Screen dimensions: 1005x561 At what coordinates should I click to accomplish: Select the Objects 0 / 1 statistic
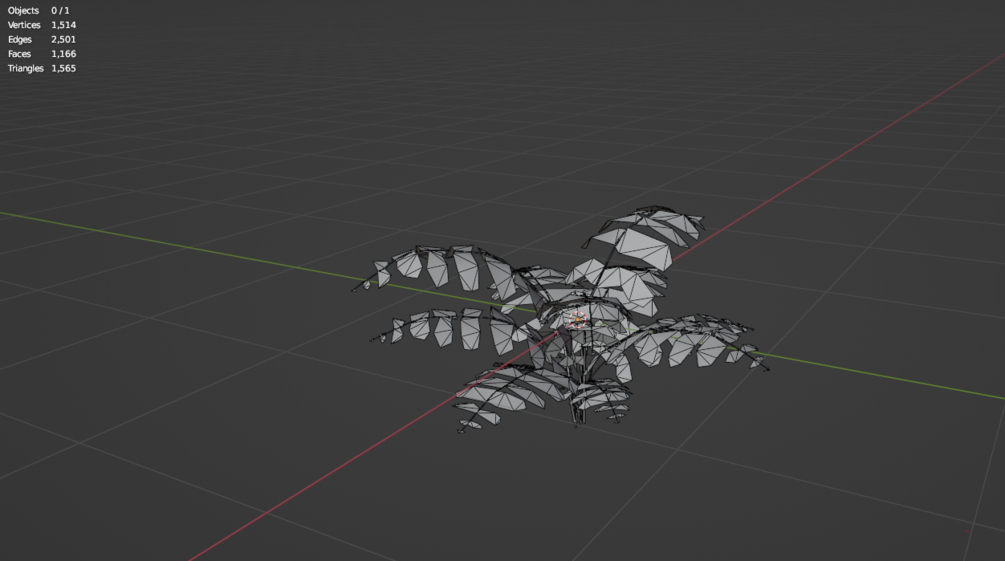(38, 10)
